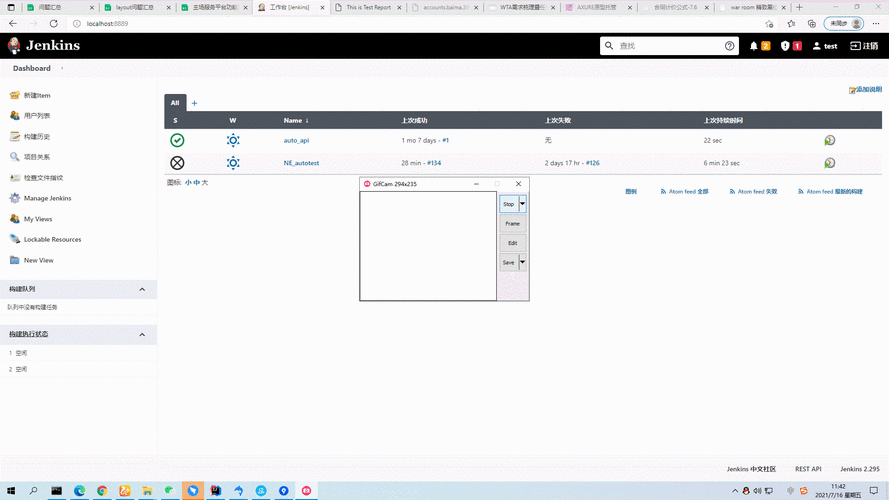Open the Jenkins 中文社区 footer link
Screen dimensions: 889x500
tap(751, 469)
